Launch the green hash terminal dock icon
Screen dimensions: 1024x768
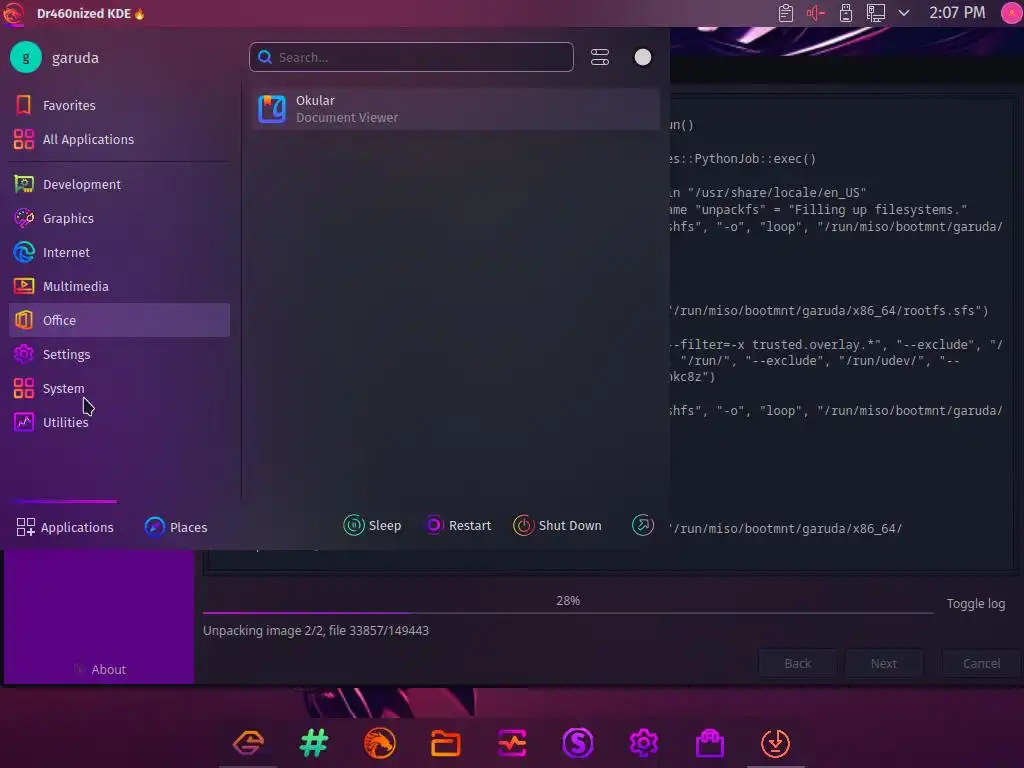(x=314, y=743)
